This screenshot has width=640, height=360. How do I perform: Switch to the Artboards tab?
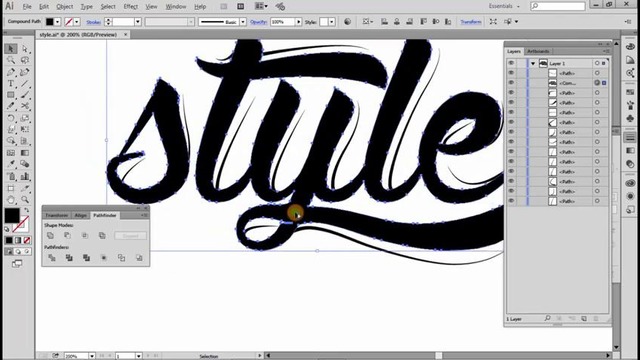538,51
